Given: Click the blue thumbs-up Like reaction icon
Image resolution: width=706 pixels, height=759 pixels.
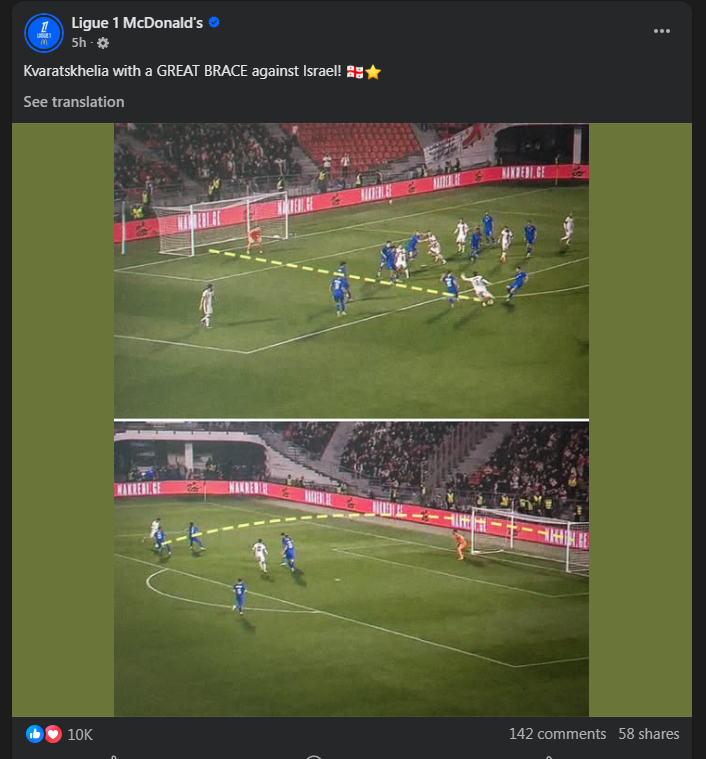Looking at the screenshot, I should tap(34, 734).
